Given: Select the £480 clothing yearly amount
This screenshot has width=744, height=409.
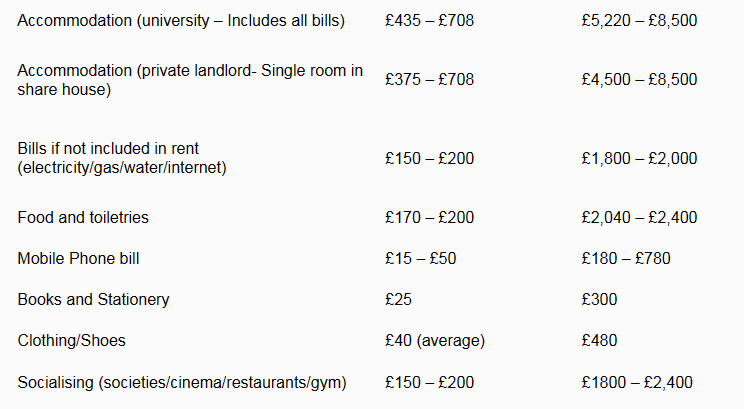Looking at the screenshot, I should click(x=599, y=340).
